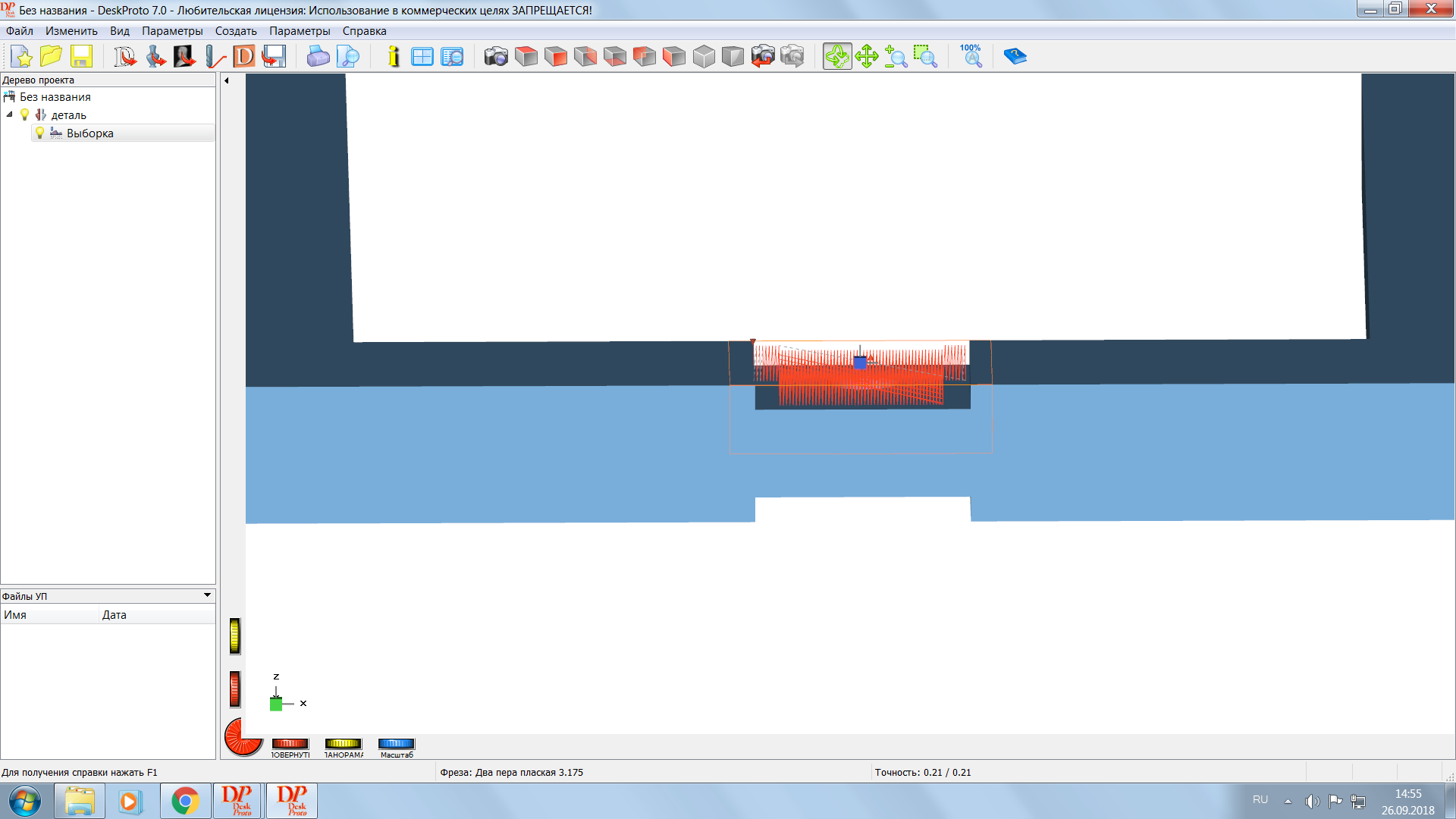Click the Zoom window selection tool
1456x819 pixels.
click(925, 56)
